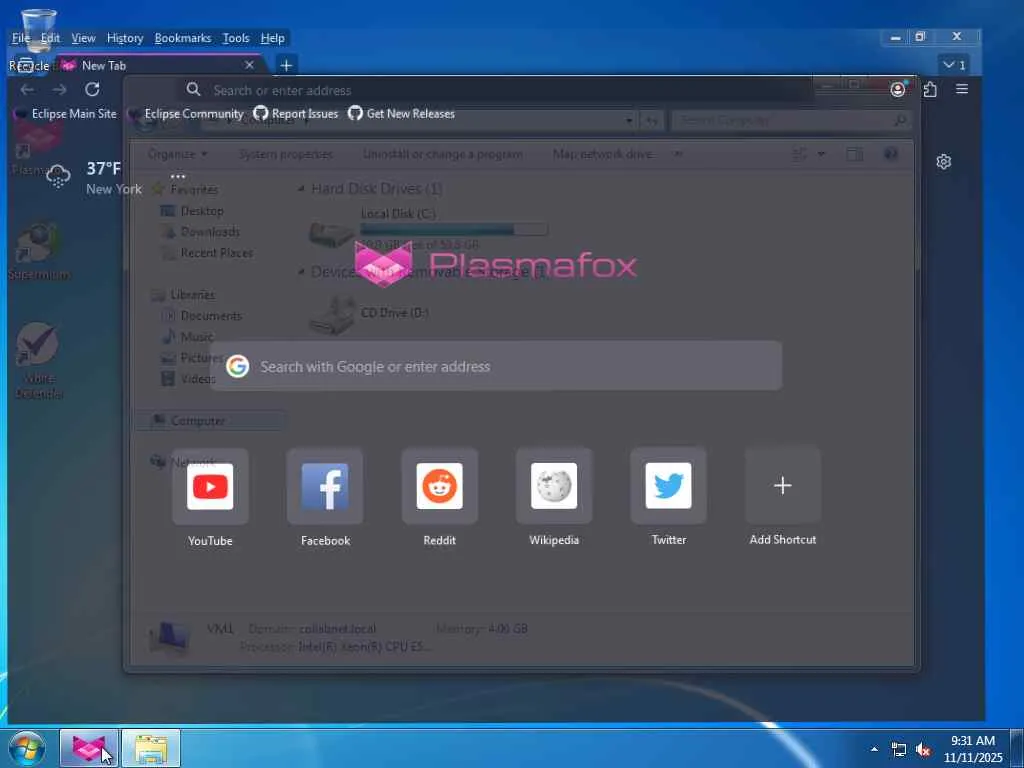Show hidden tray icons arrow
This screenshot has width=1024, height=768.
tap(874, 749)
